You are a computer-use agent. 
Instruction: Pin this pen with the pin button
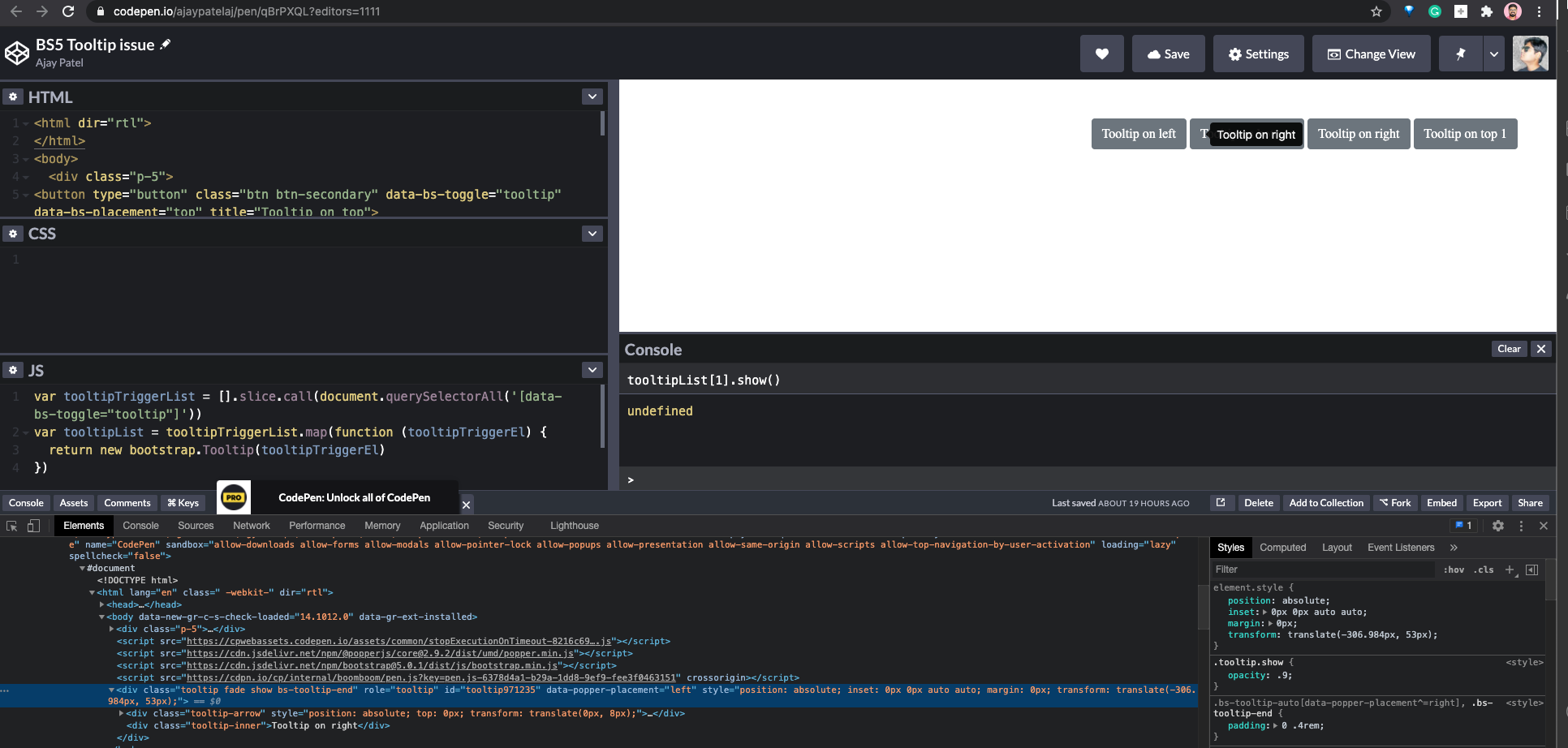1460,54
